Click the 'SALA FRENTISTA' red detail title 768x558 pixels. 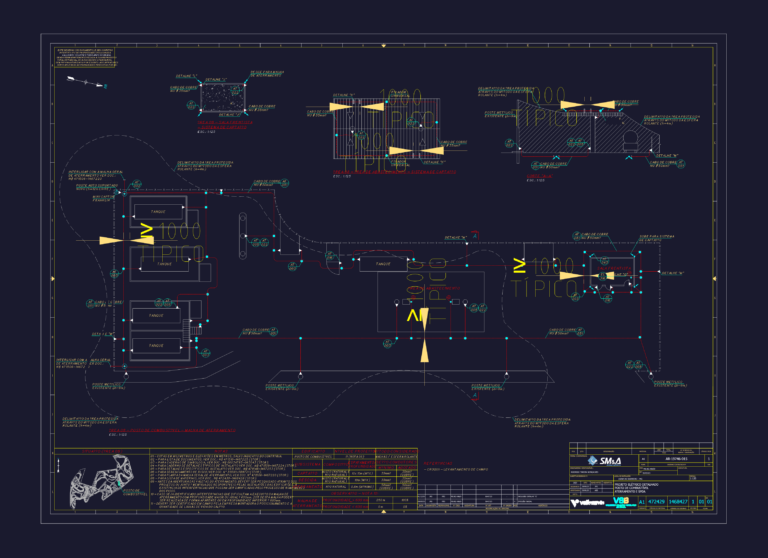(225, 124)
